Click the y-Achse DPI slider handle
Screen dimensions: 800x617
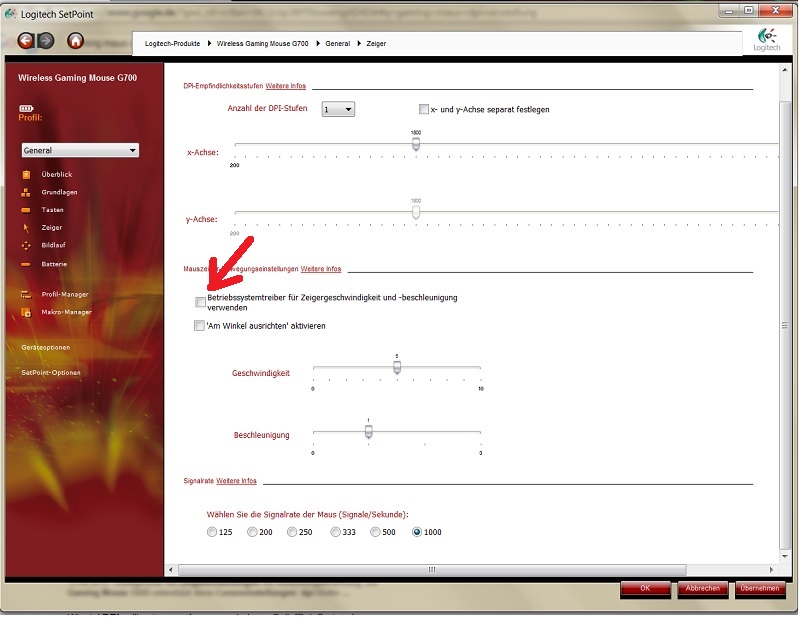point(416,212)
